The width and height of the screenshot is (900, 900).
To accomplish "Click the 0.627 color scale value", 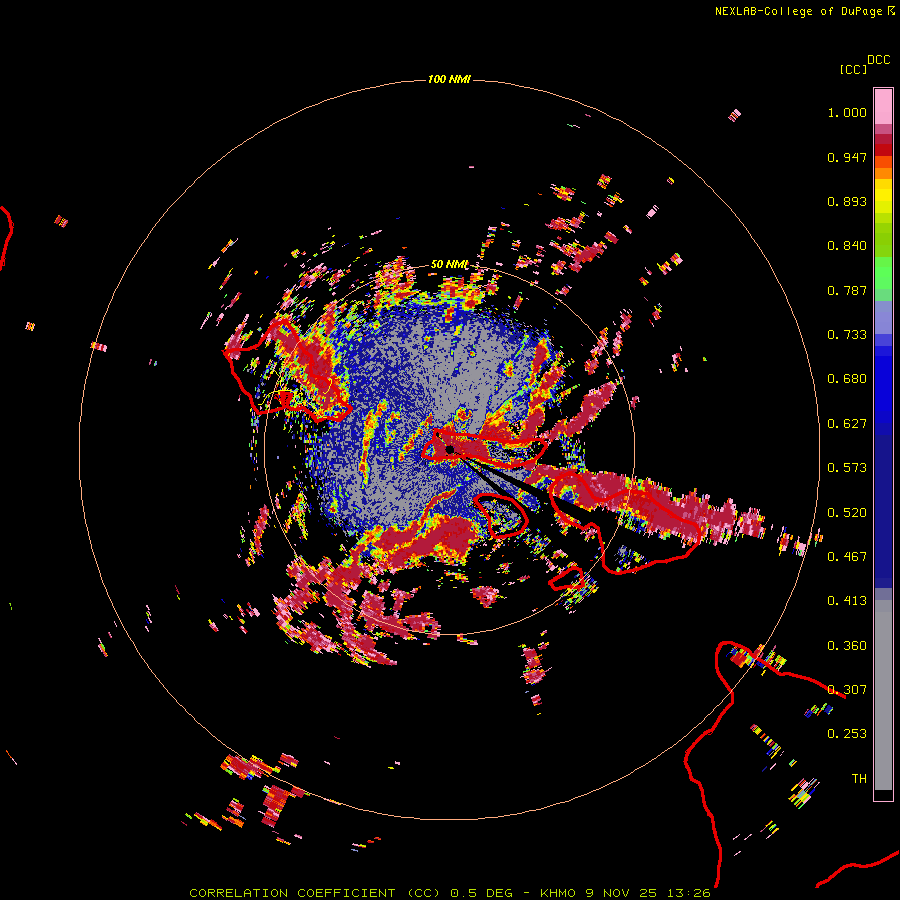I will (847, 424).
